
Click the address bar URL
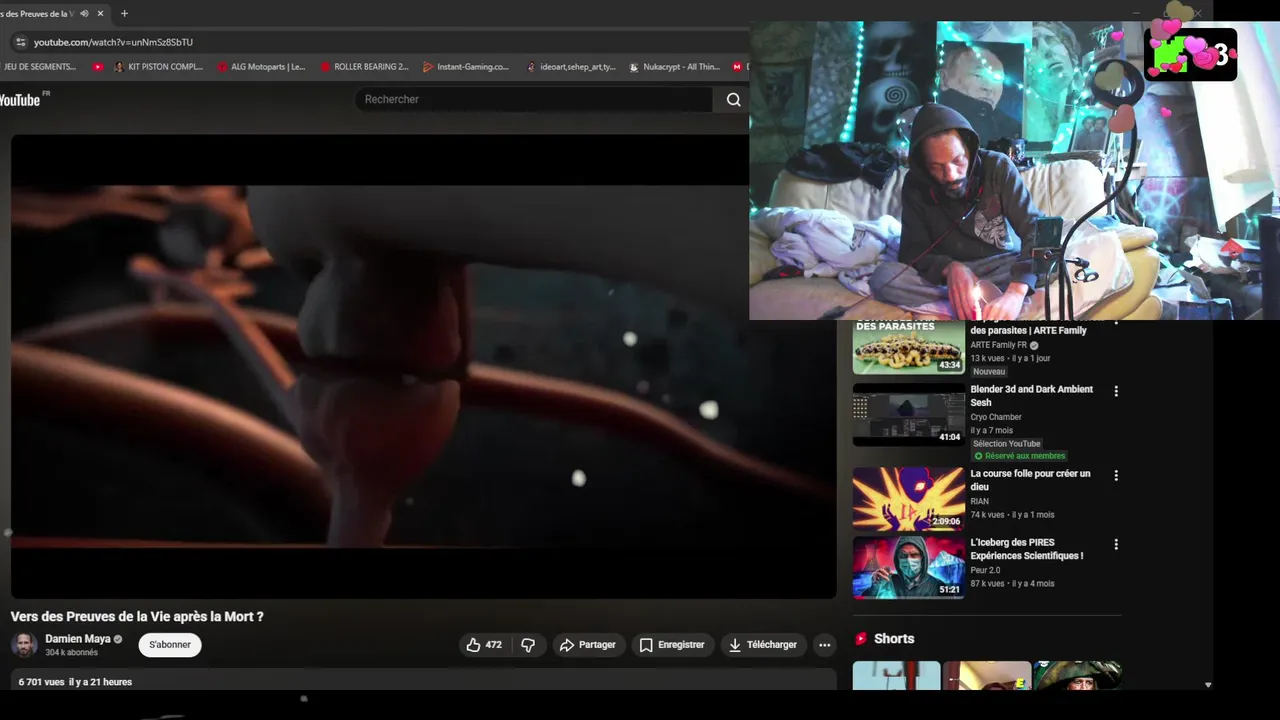tap(113, 42)
